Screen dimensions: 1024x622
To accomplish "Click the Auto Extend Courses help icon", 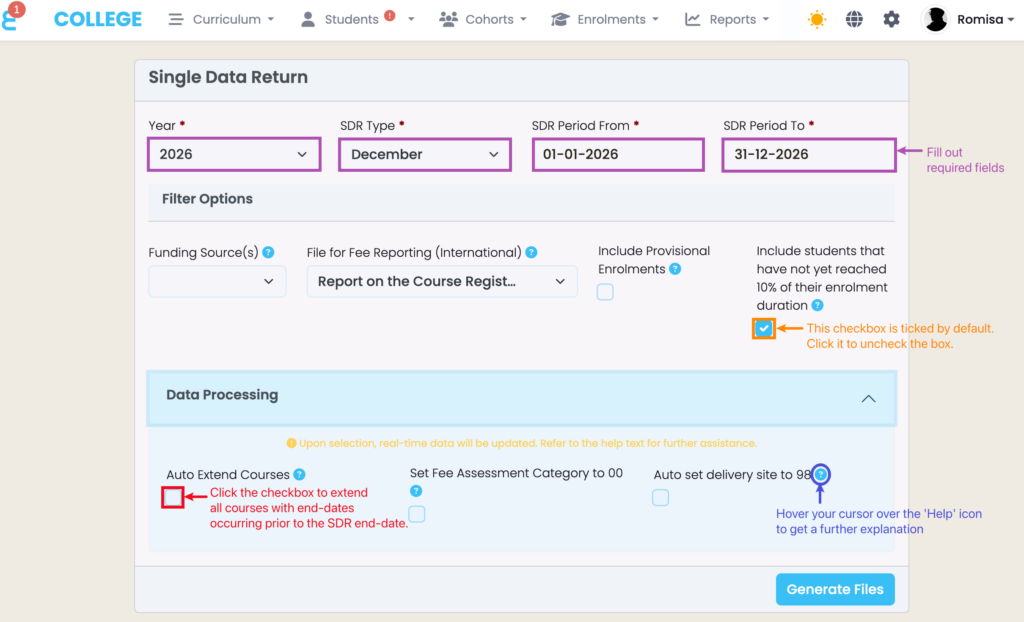I will (x=299, y=475).
